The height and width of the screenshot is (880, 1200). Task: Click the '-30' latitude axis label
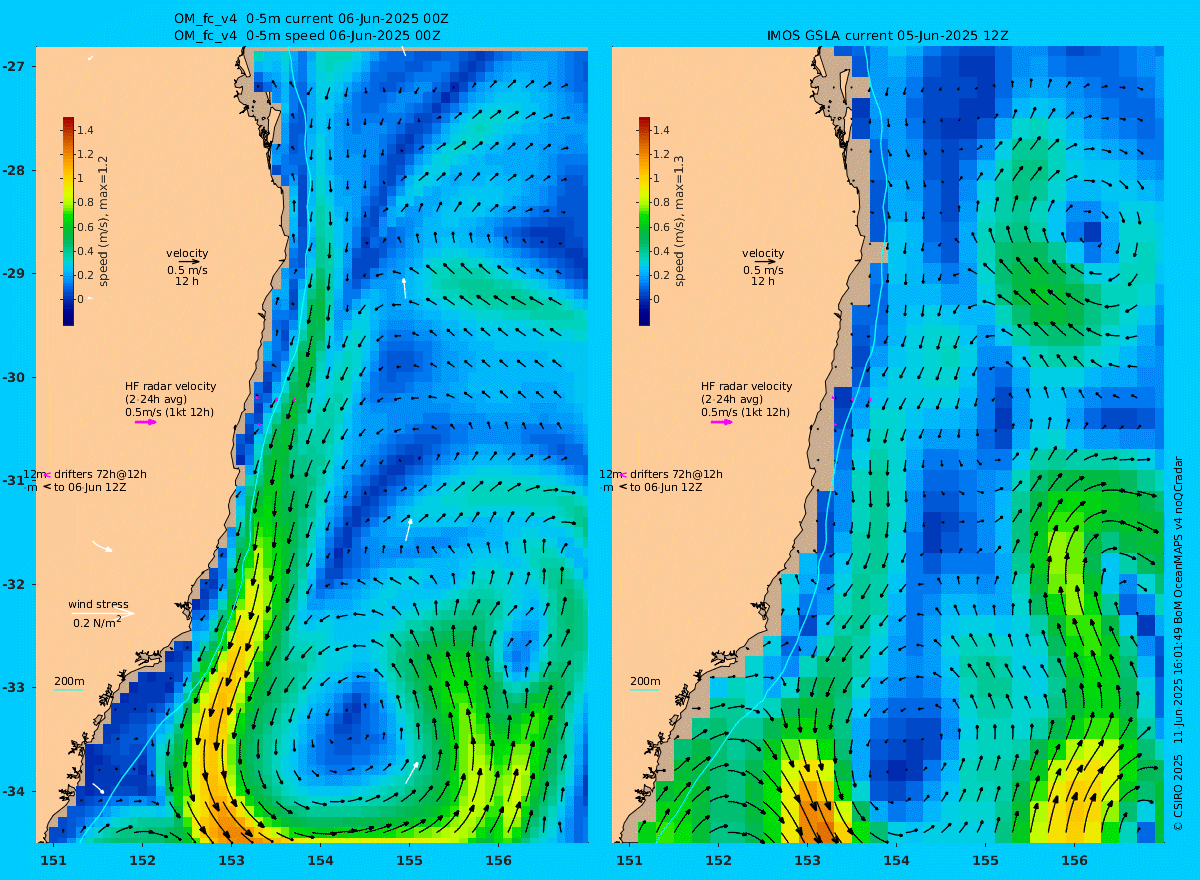13,377
